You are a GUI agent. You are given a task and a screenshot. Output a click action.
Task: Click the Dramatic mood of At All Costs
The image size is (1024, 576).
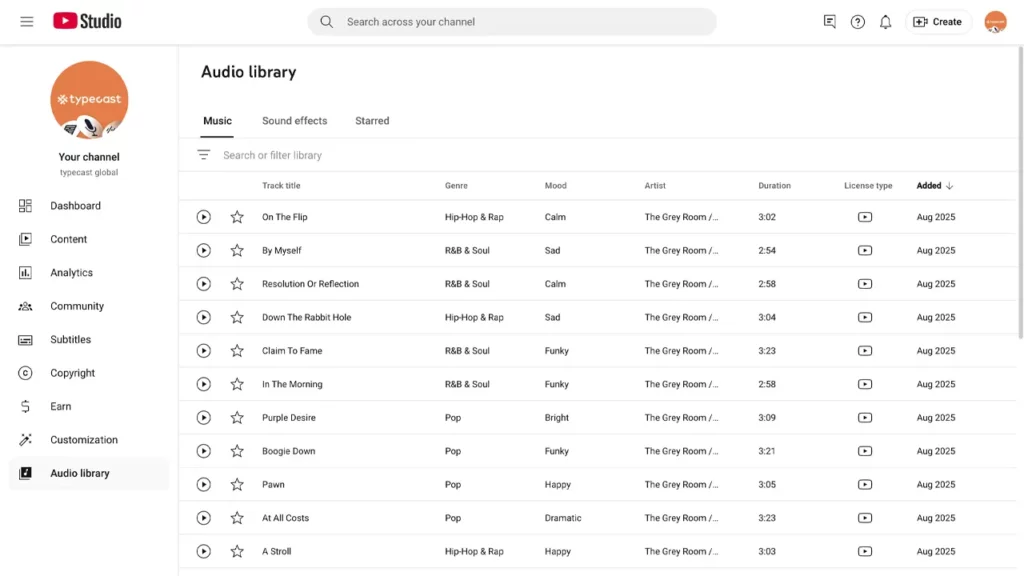coord(563,518)
